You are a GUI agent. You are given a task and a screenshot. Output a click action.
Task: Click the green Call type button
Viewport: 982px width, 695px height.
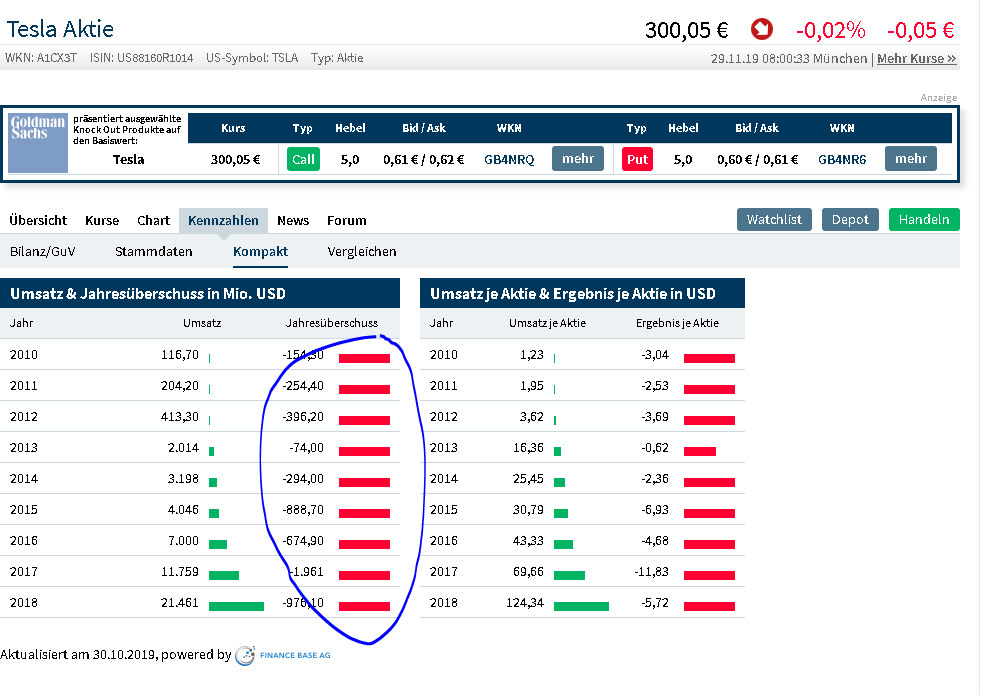303,159
